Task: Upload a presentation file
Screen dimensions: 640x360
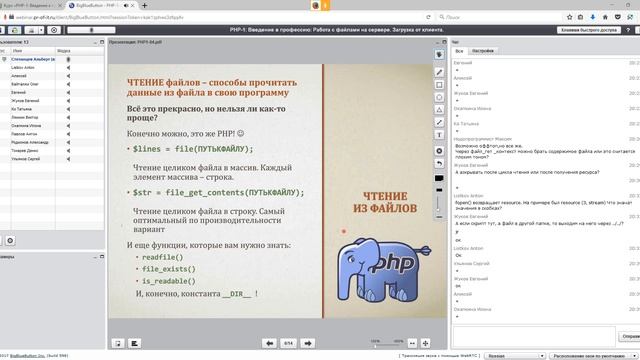Action: [x=118, y=343]
